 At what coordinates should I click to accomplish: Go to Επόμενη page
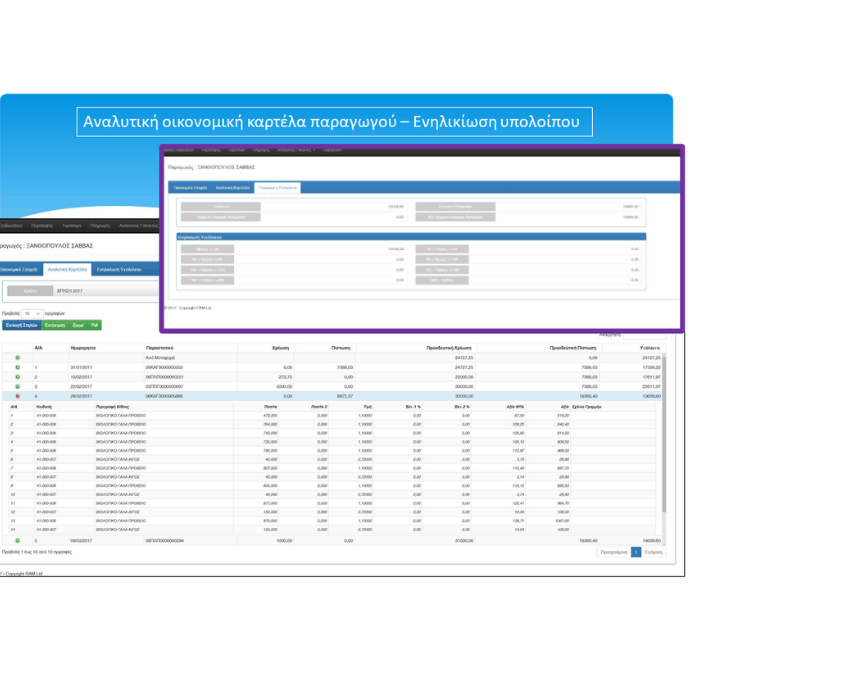click(653, 552)
